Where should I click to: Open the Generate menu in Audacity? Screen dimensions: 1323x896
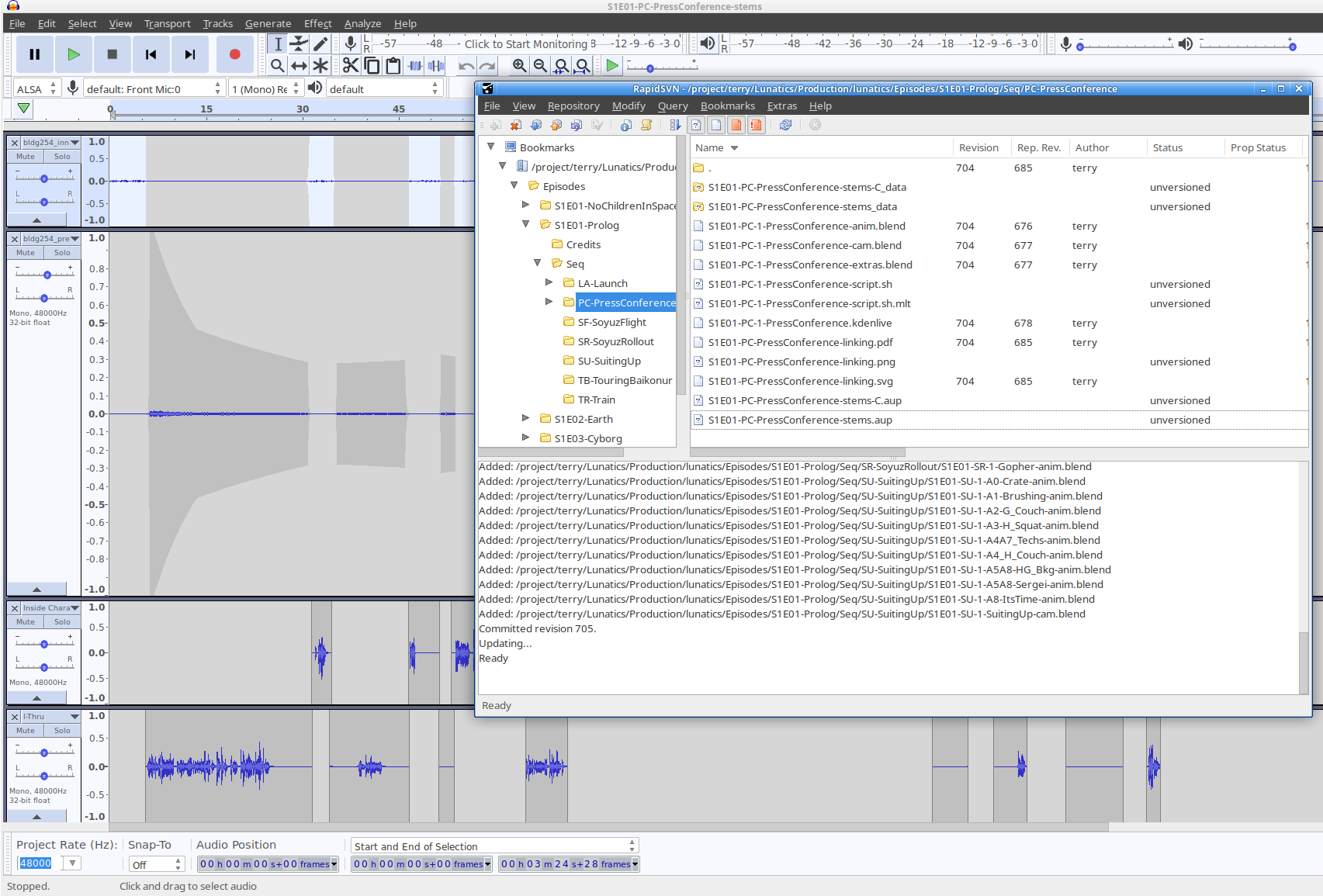[x=268, y=24]
